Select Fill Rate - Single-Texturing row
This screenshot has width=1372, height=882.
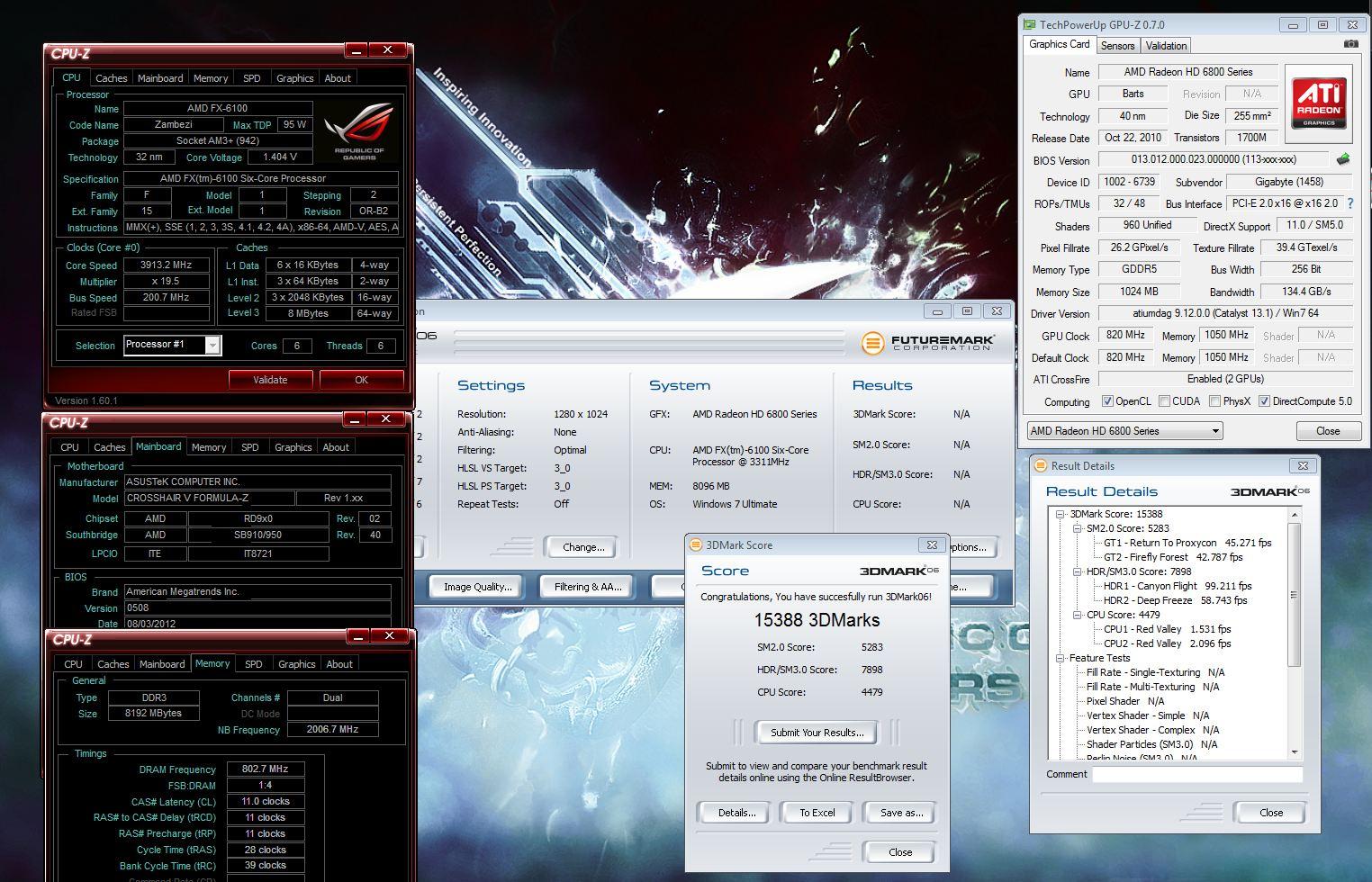[x=1155, y=672]
